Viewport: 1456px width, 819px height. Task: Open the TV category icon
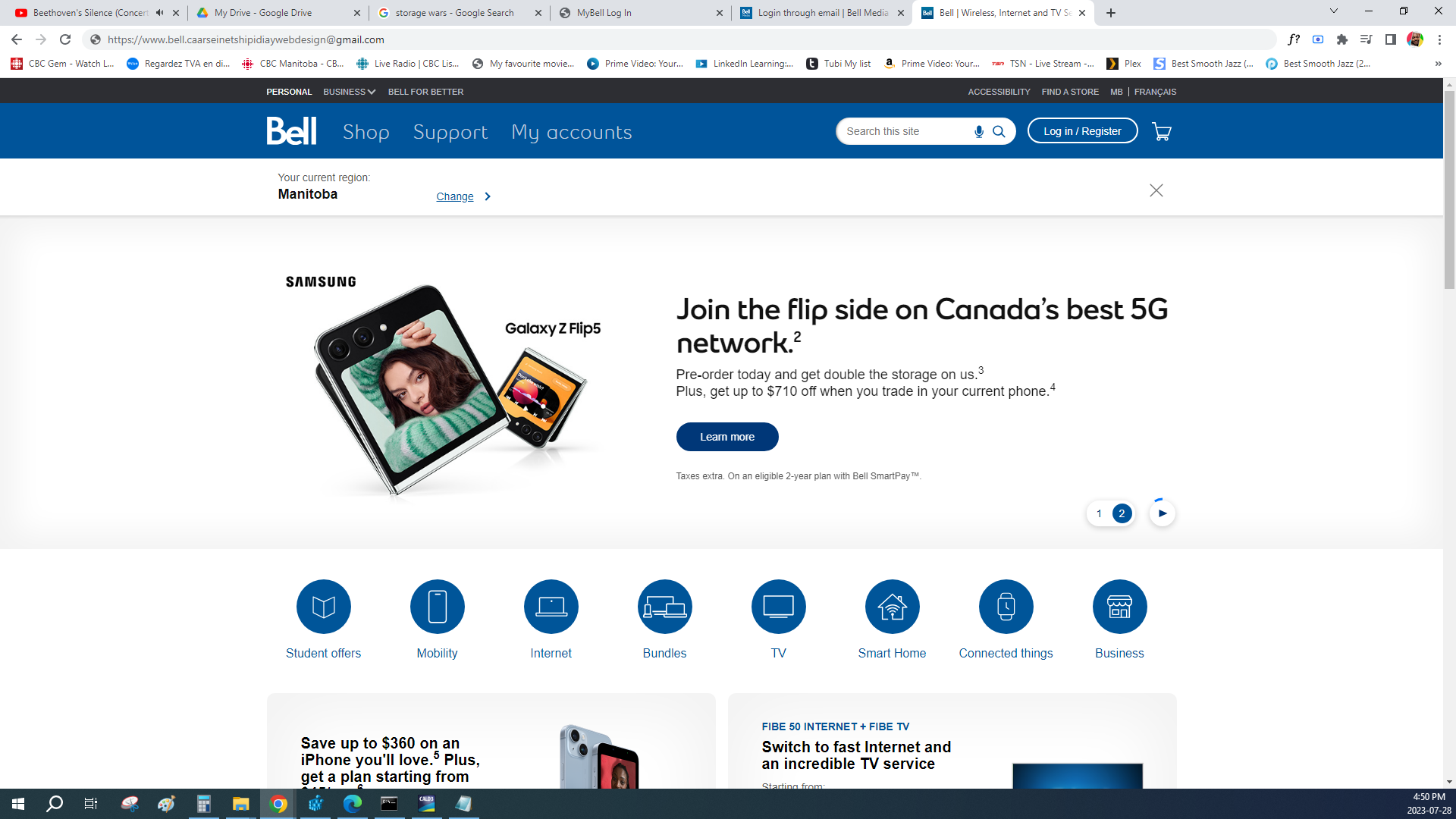[x=778, y=607]
